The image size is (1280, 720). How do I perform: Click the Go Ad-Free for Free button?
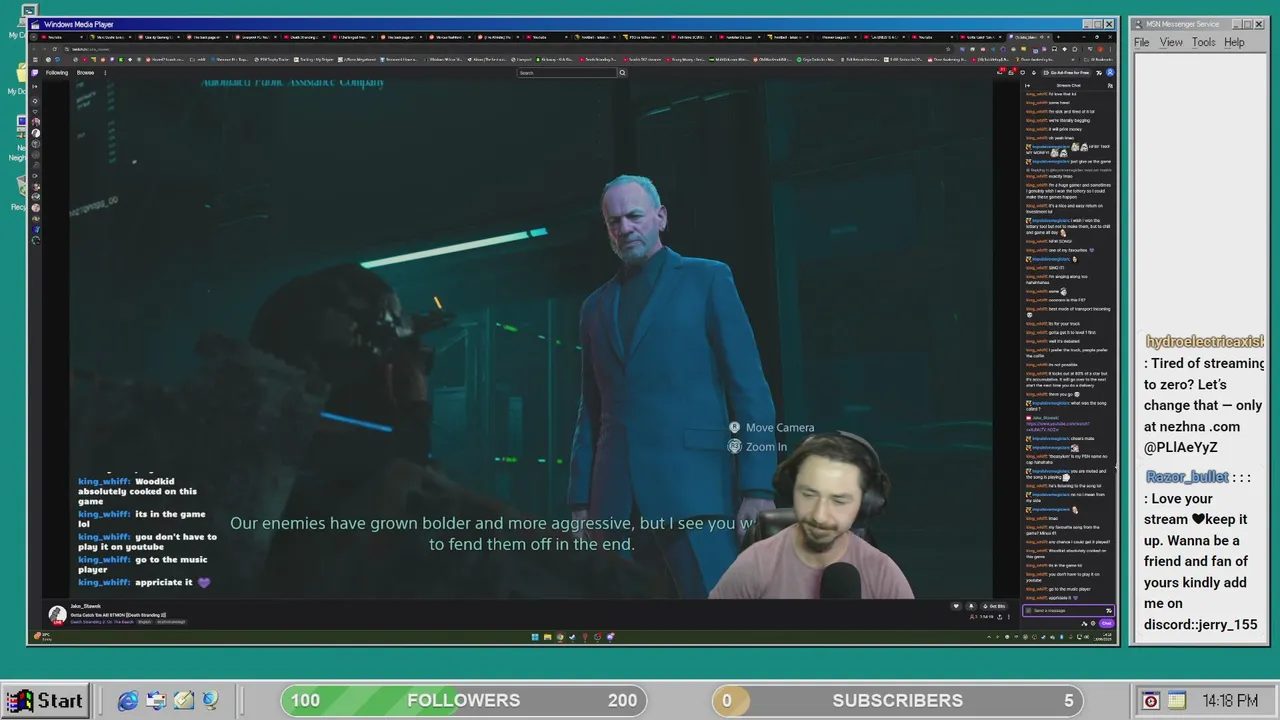click(1066, 72)
